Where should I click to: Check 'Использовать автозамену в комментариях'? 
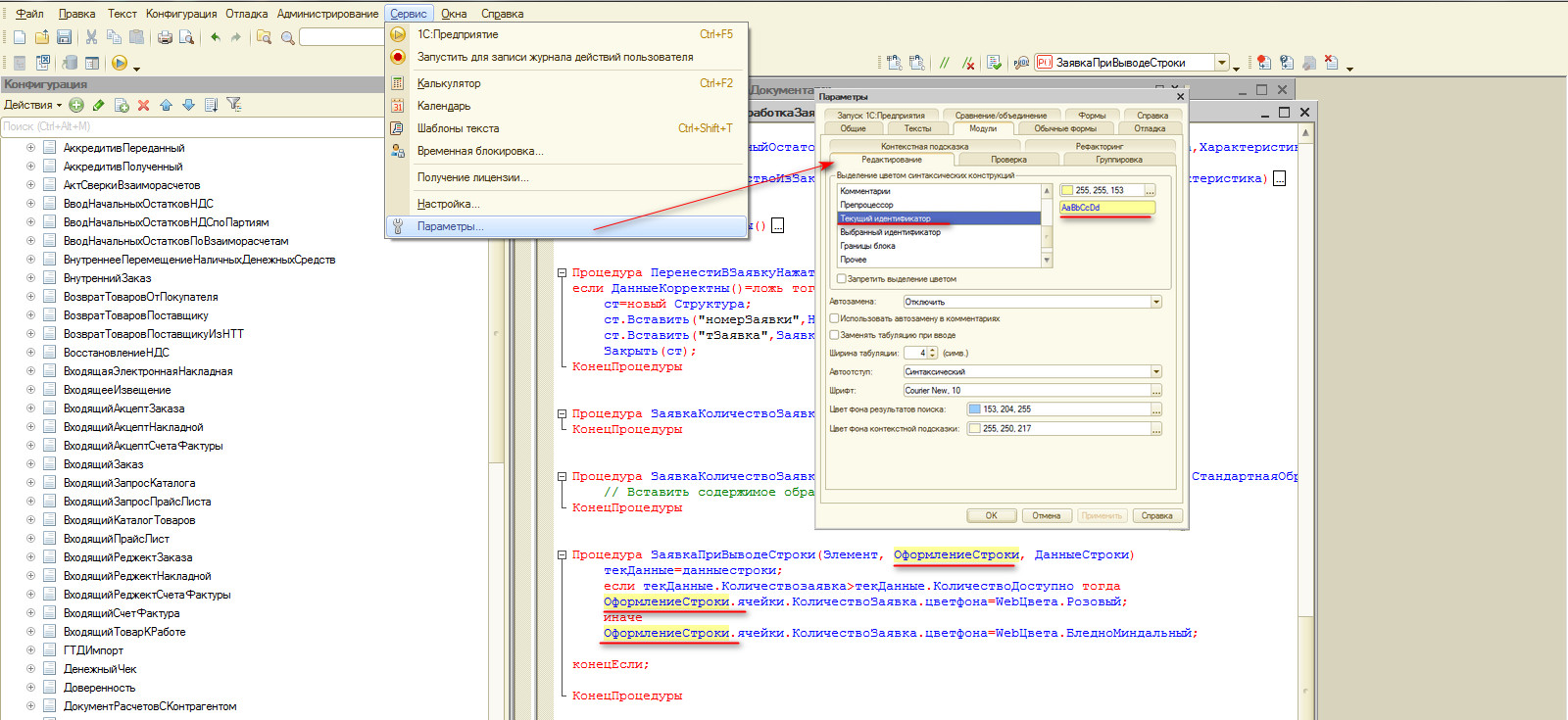(x=834, y=318)
